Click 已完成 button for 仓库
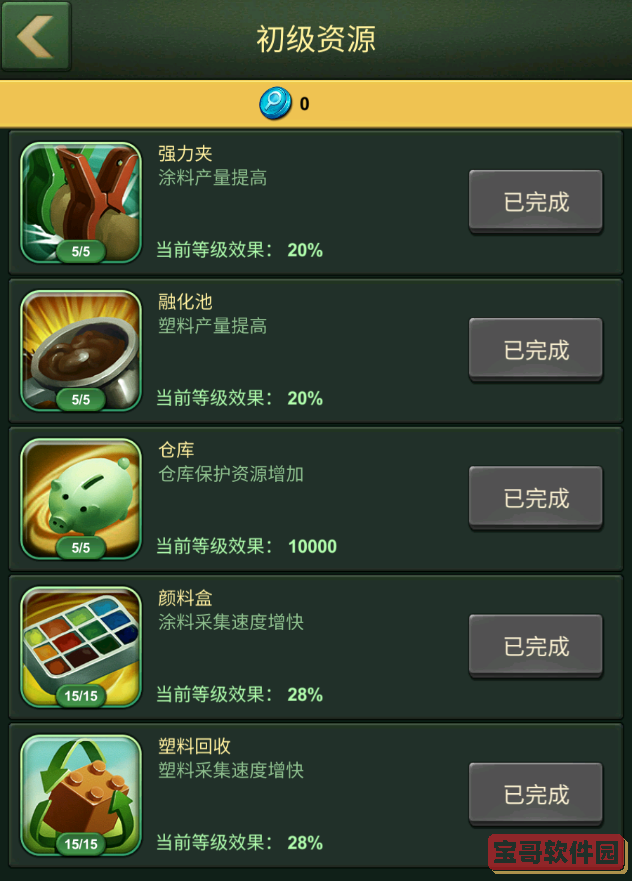 click(536, 498)
